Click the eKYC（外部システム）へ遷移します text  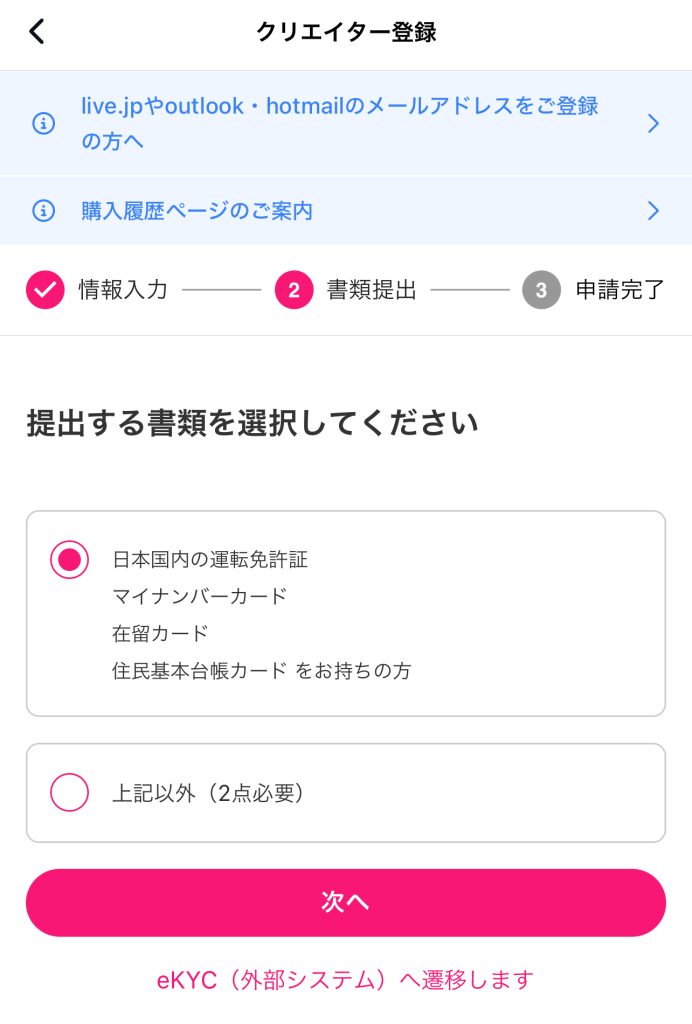[345, 980]
